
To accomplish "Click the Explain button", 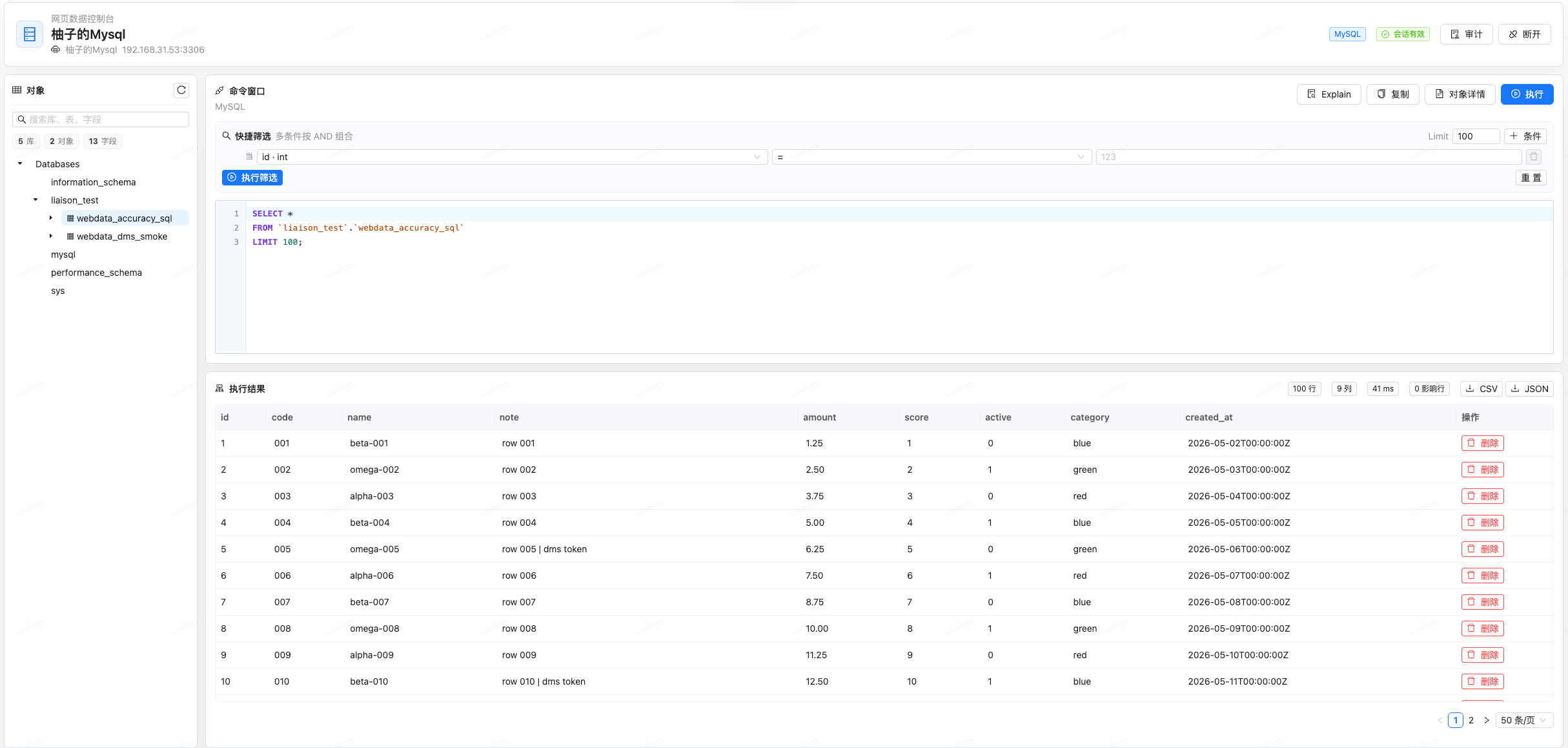I will [x=1329, y=94].
